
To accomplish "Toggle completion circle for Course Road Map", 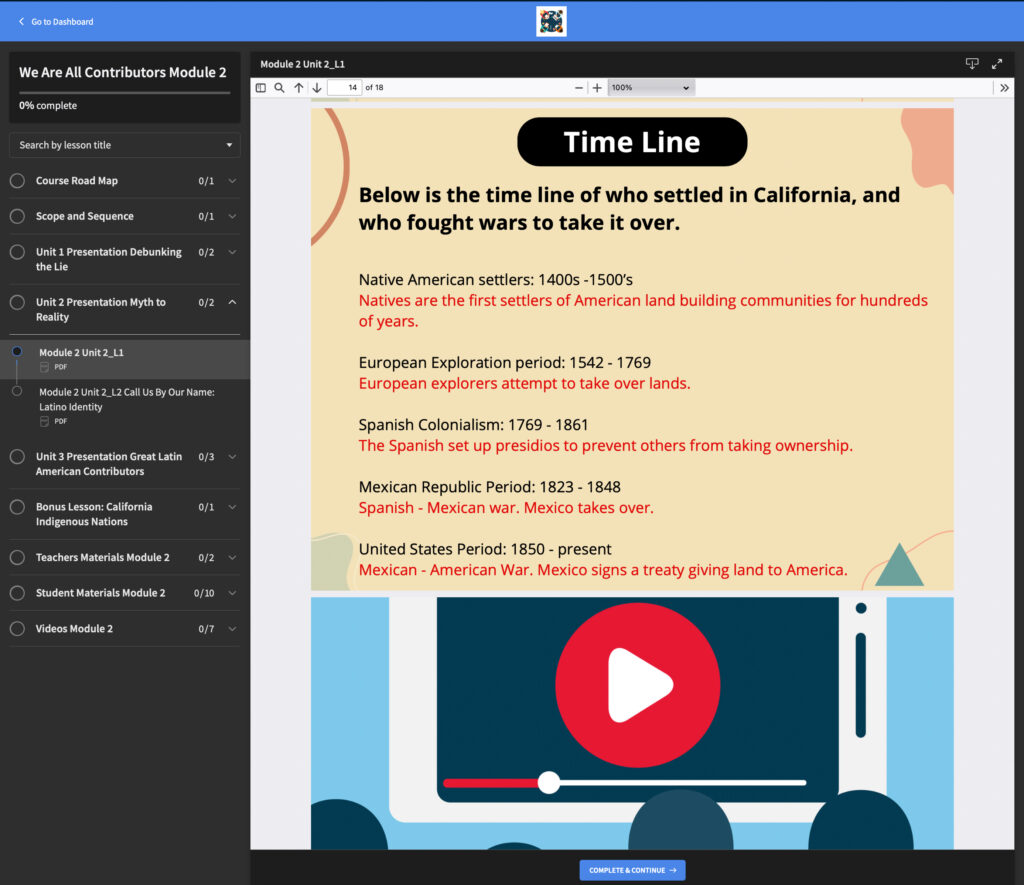I will 17,181.
